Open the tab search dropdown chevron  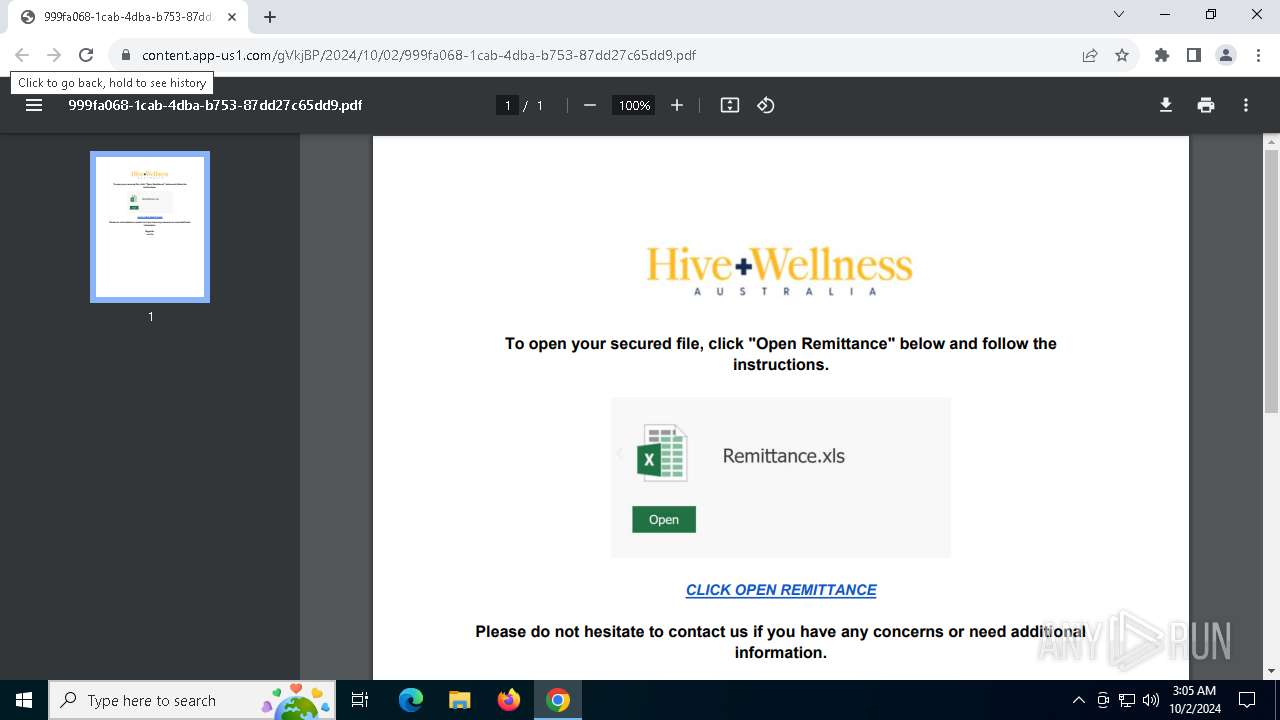pyautogui.click(x=1119, y=14)
